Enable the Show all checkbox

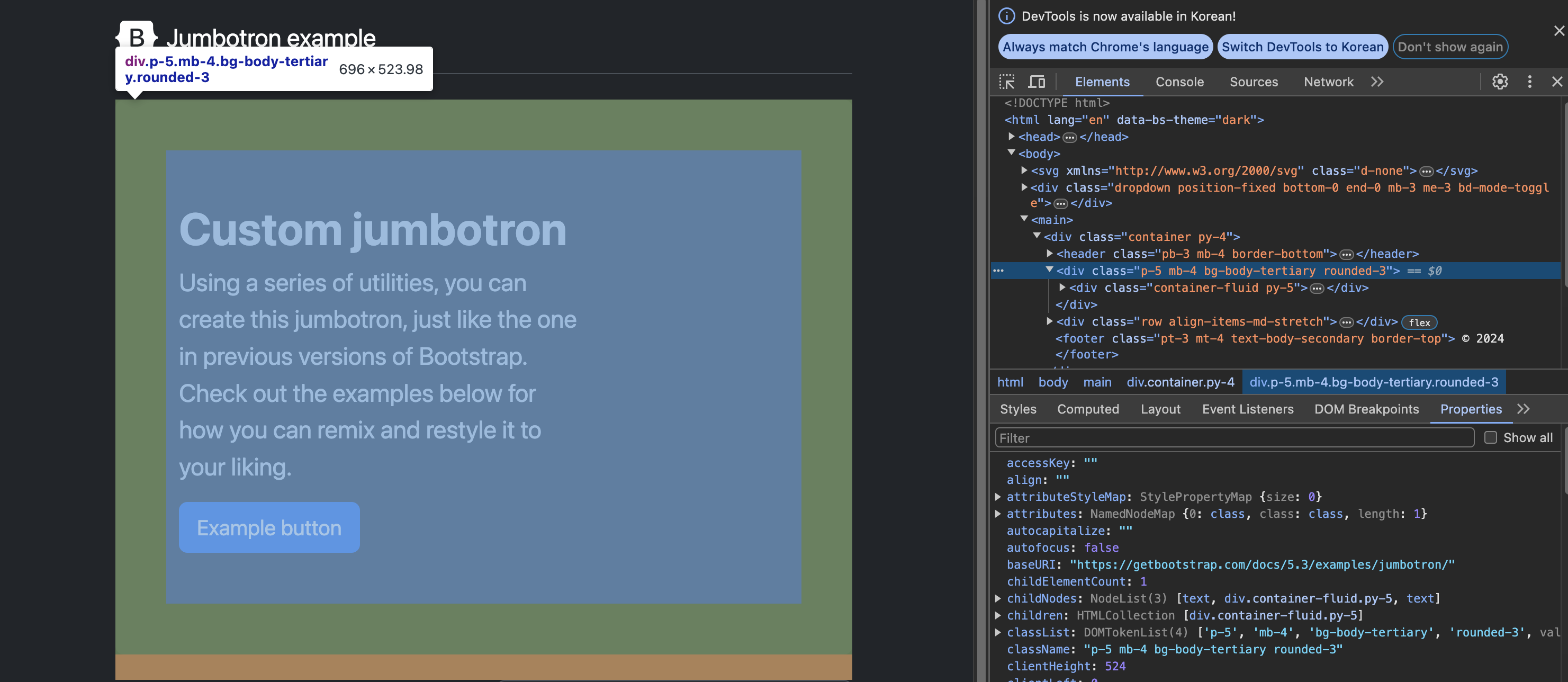pos(1490,437)
